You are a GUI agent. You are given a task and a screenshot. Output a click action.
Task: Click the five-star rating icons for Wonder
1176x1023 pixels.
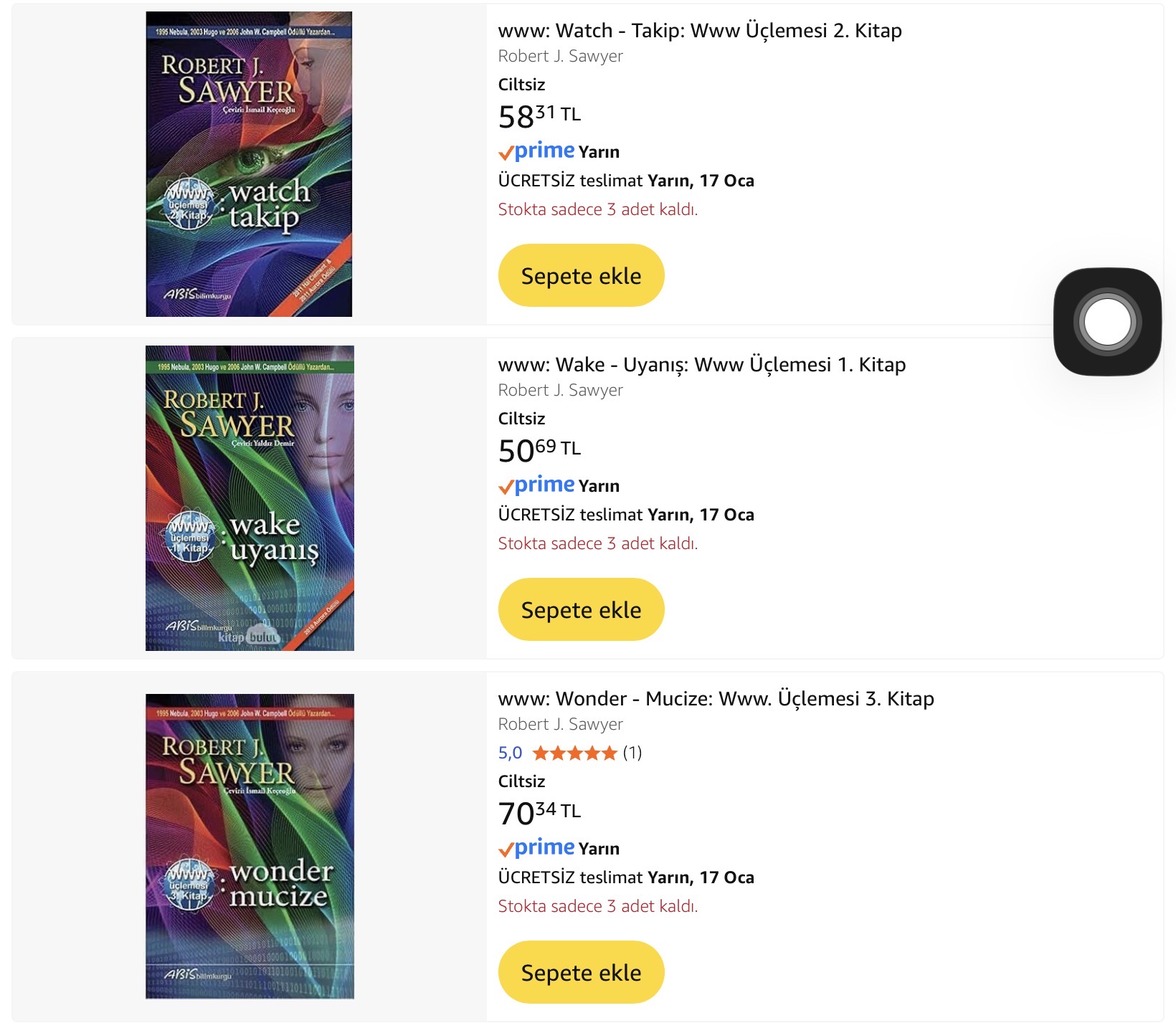click(x=574, y=753)
